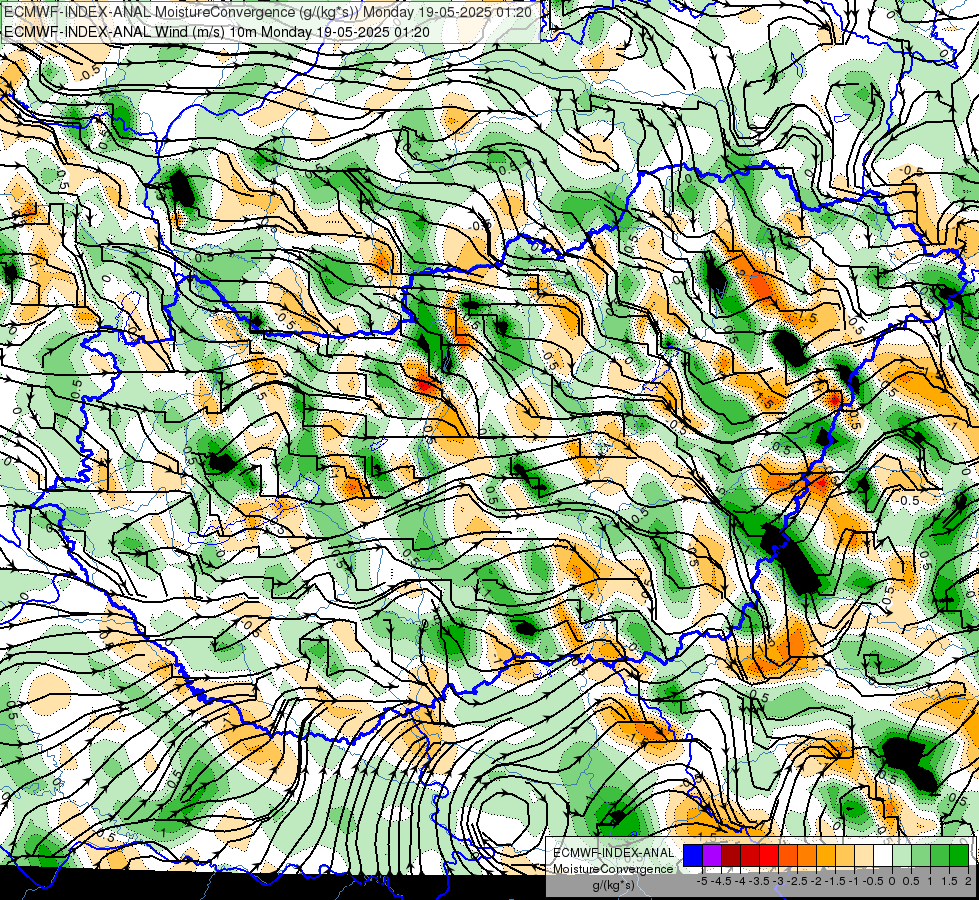
Task: Click the pale peach legend swatch
Action: click(864, 855)
